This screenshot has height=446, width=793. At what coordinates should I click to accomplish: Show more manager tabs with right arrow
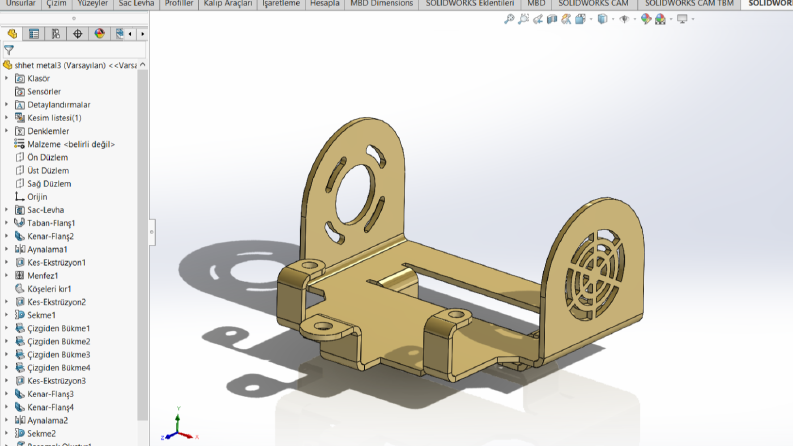143,34
